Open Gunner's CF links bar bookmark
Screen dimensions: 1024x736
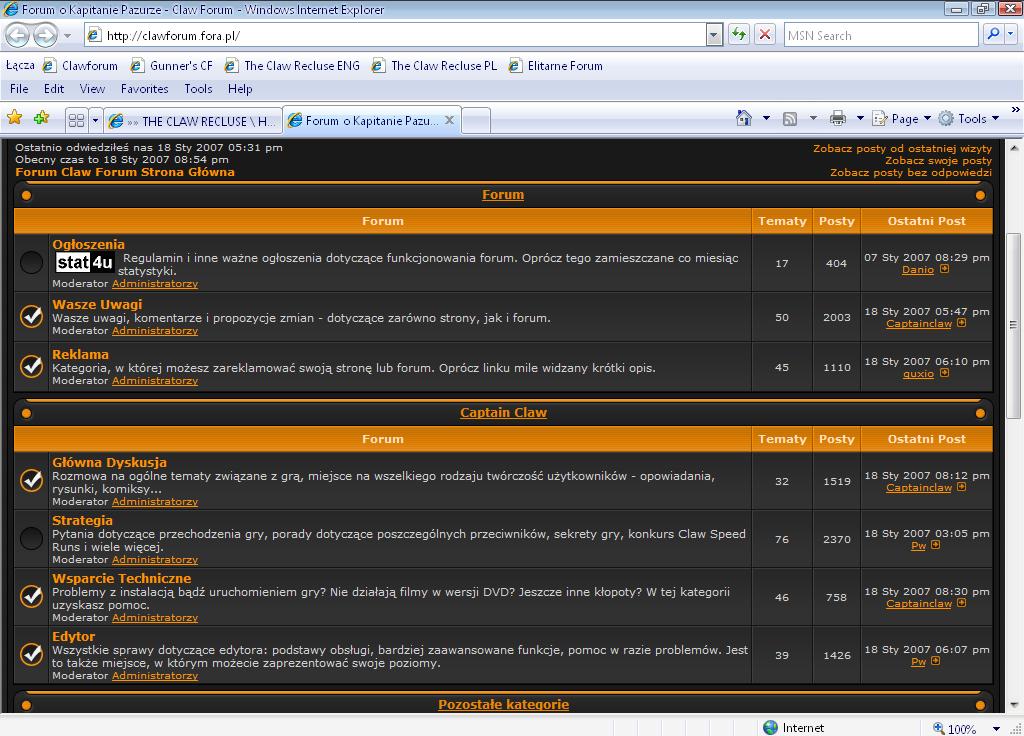click(x=172, y=65)
